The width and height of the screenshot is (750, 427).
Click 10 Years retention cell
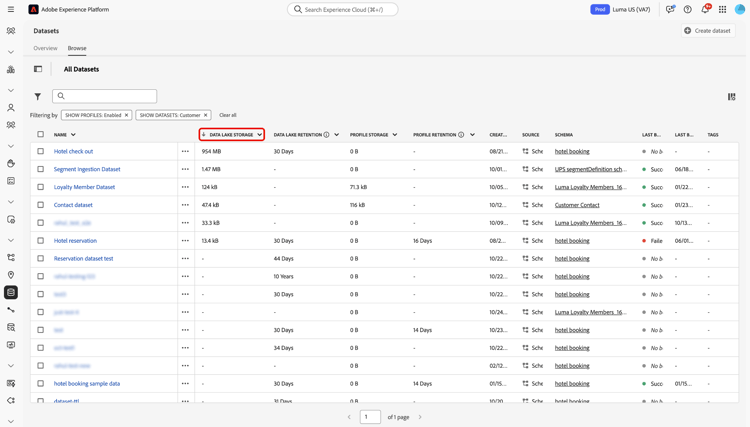(283, 276)
